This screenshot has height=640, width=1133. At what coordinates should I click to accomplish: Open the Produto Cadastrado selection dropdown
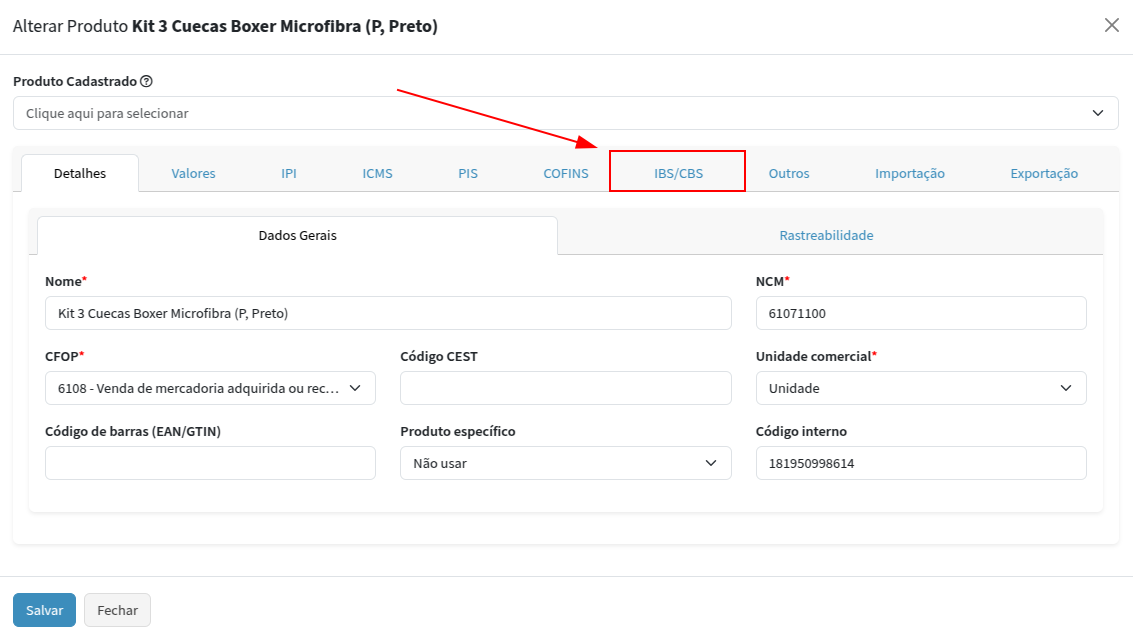click(x=565, y=113)
